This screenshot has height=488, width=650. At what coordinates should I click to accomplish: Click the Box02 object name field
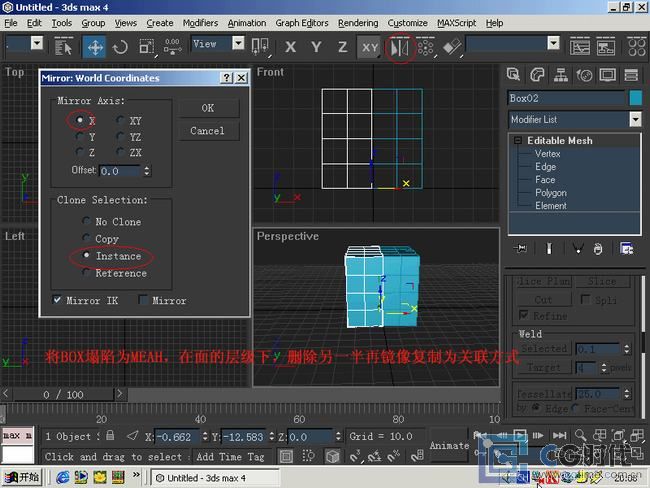click(566, 98)
